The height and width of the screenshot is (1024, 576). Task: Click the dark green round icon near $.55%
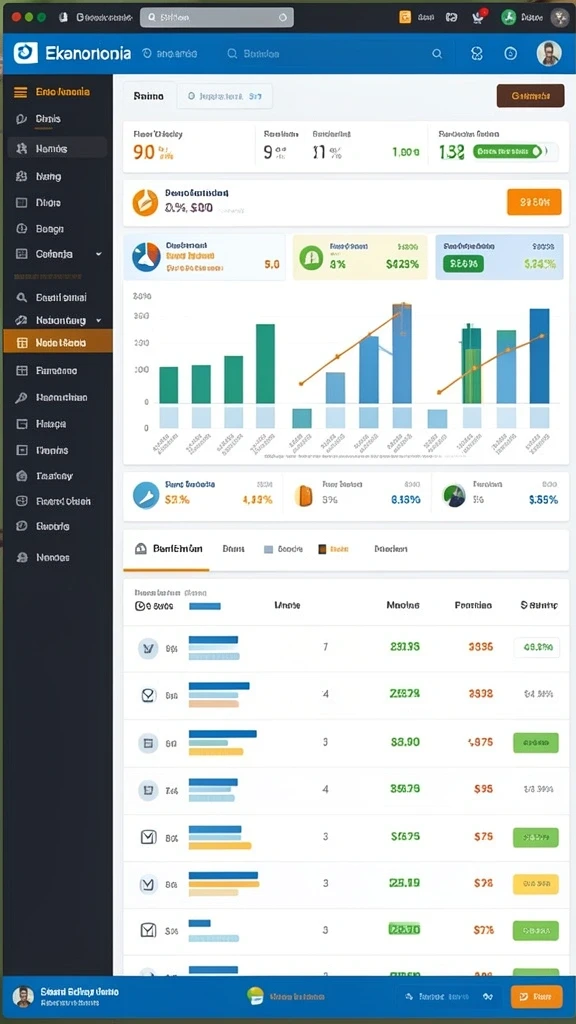[x=454, y=495]
